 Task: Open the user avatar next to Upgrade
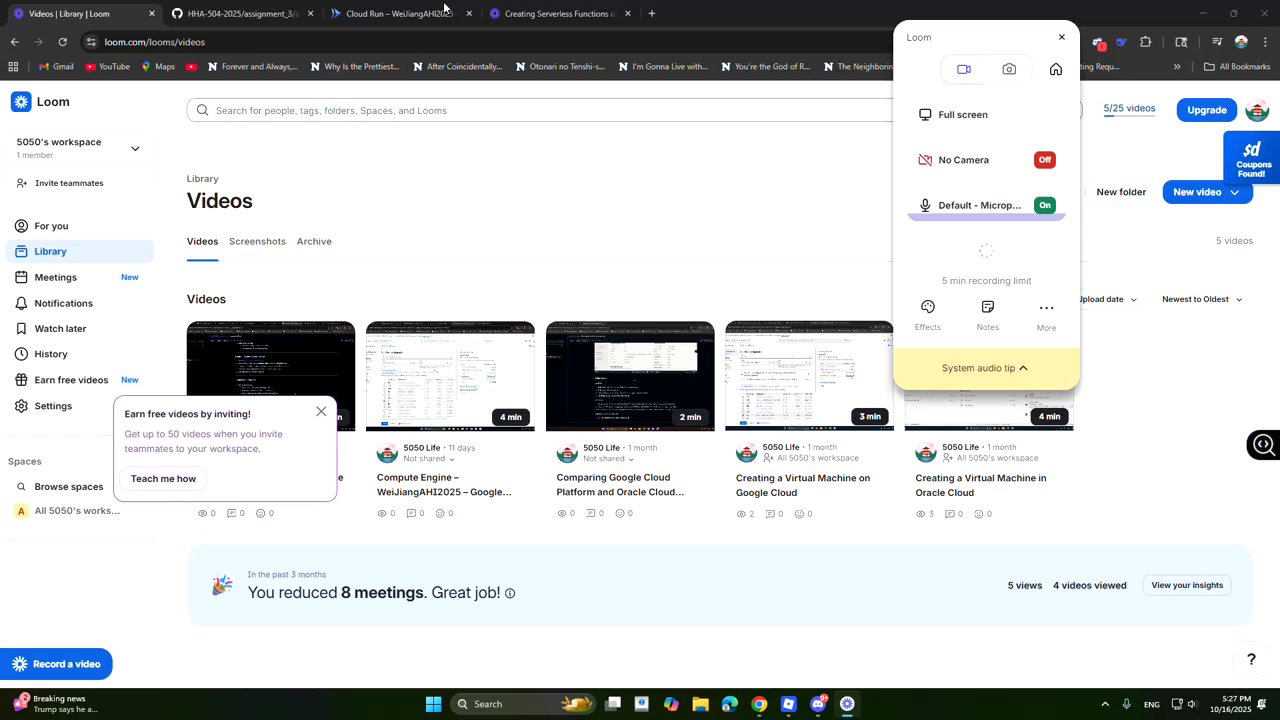tap(1257, 110)
